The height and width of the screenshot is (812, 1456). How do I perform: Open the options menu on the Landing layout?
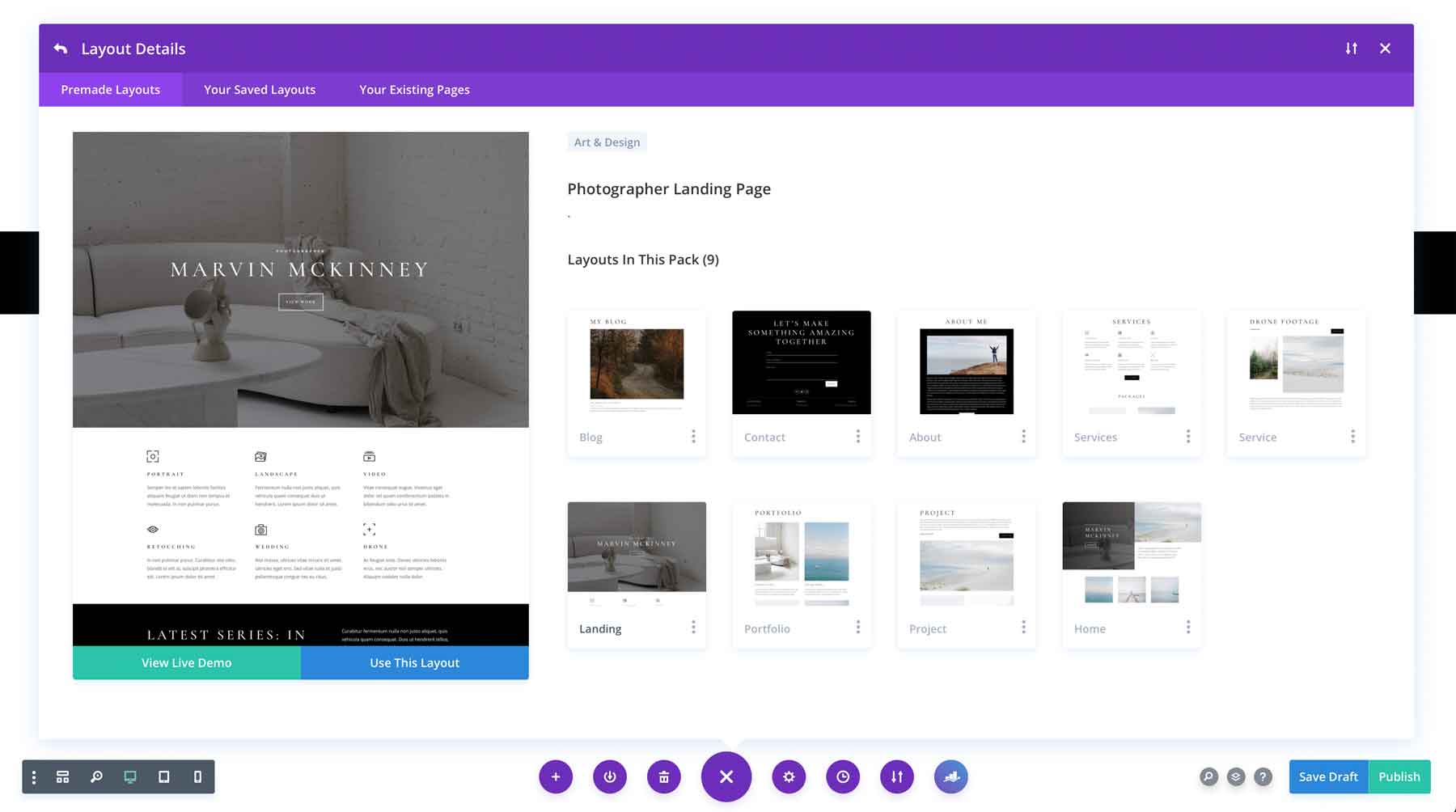point(693,627)
